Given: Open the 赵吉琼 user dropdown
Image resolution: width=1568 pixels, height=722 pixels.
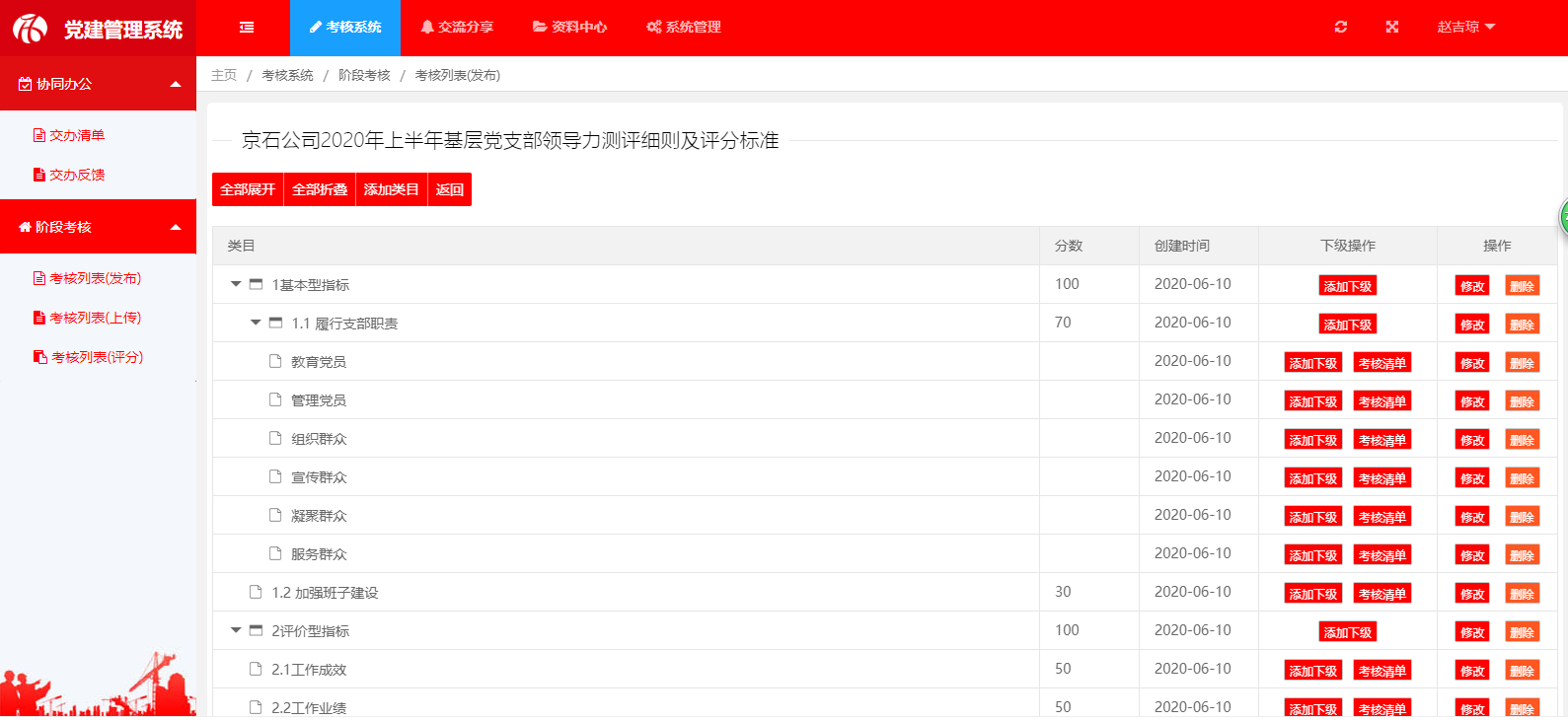Looking at the screenshot, I should [1465, 27].
